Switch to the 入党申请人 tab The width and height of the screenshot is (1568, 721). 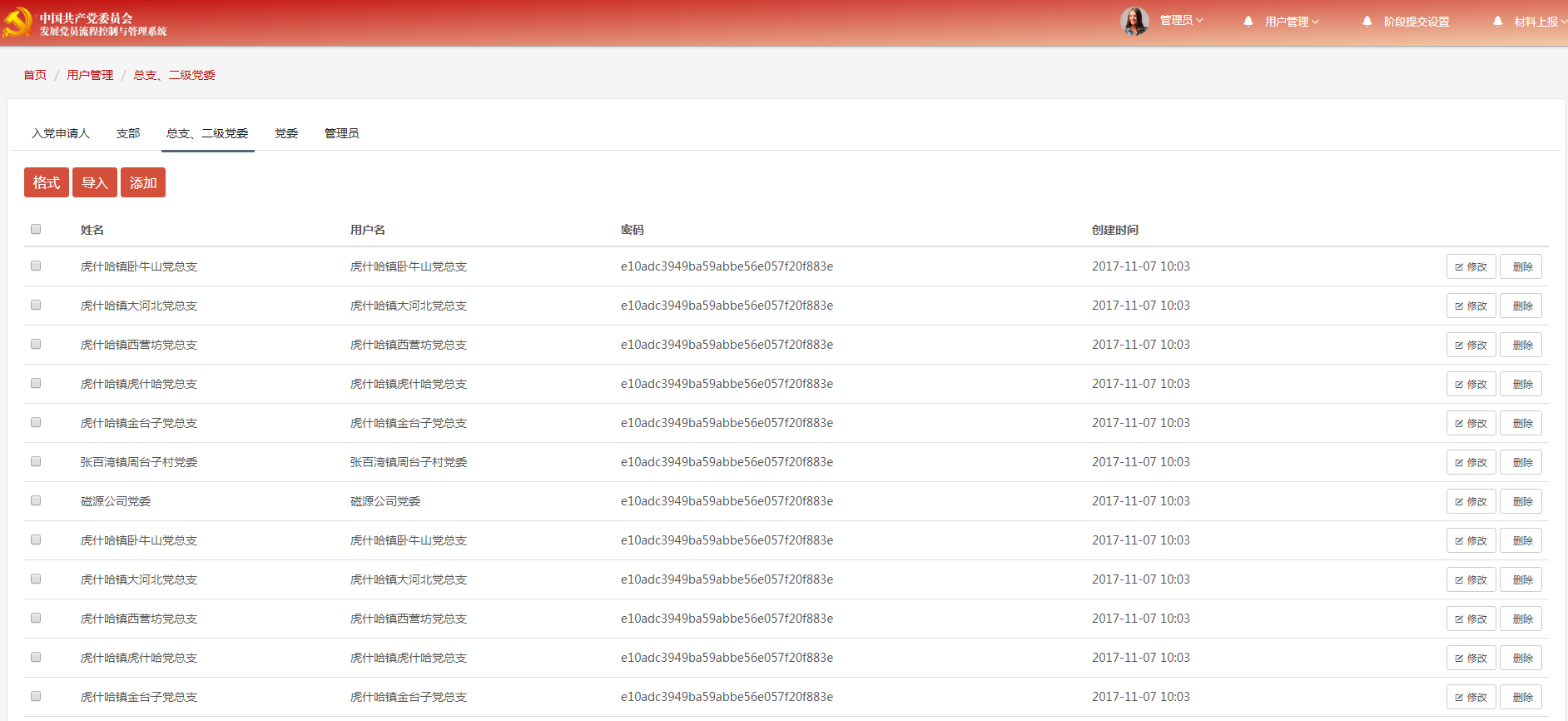[x=61, y=133]
